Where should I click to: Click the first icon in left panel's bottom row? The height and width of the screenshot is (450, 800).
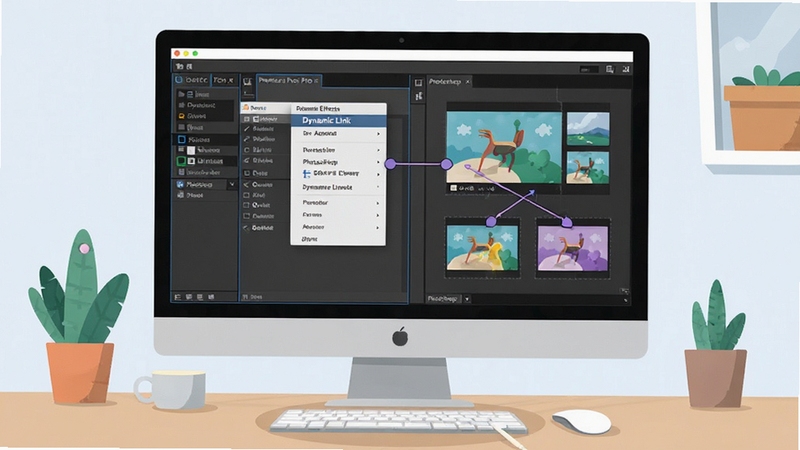coord(178,297)
